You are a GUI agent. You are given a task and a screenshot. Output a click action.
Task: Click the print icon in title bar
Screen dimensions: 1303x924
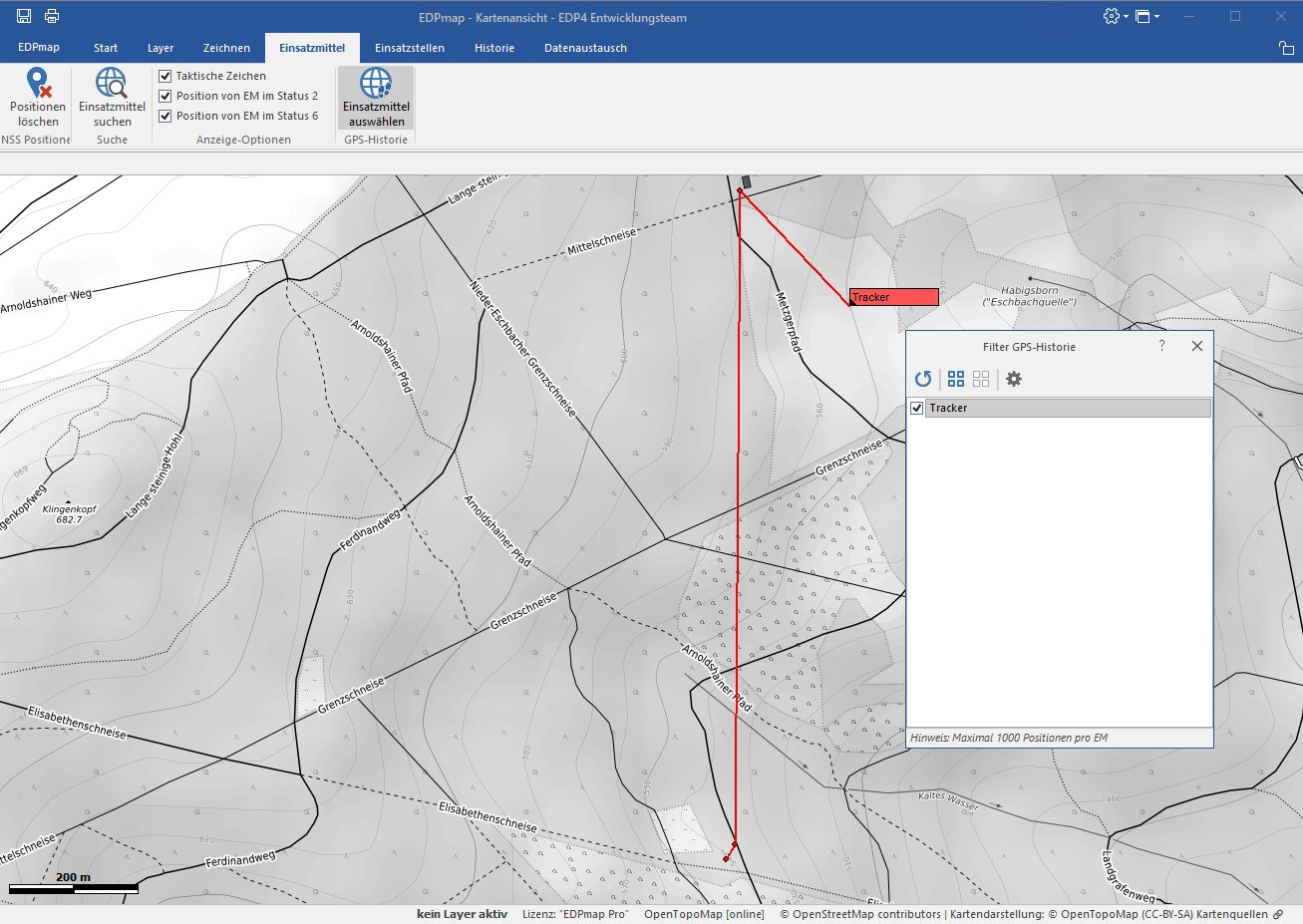[52, 16]
